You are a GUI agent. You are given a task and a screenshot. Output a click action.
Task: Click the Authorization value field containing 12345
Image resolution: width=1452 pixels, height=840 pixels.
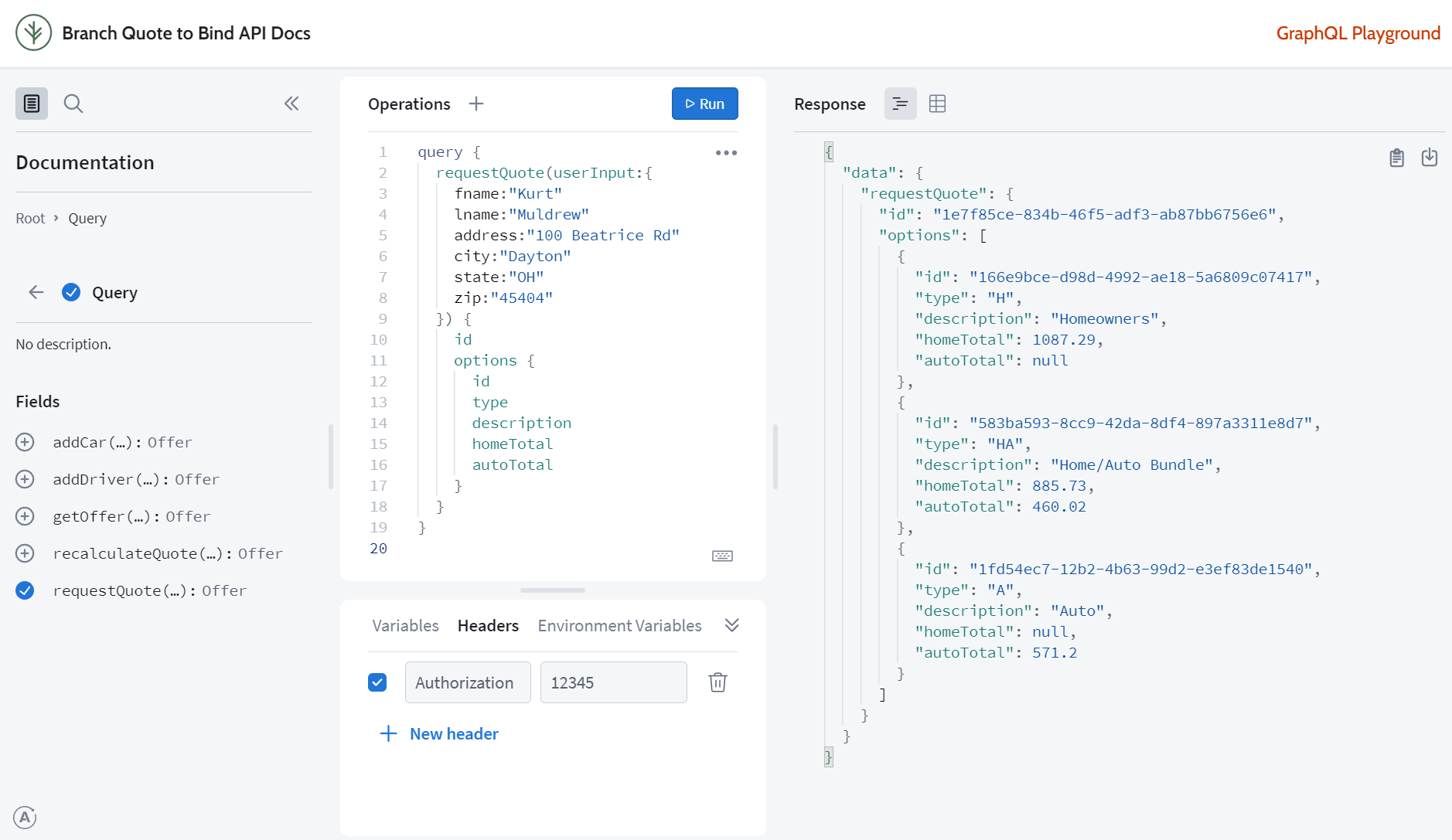click(x=613, y=682)
